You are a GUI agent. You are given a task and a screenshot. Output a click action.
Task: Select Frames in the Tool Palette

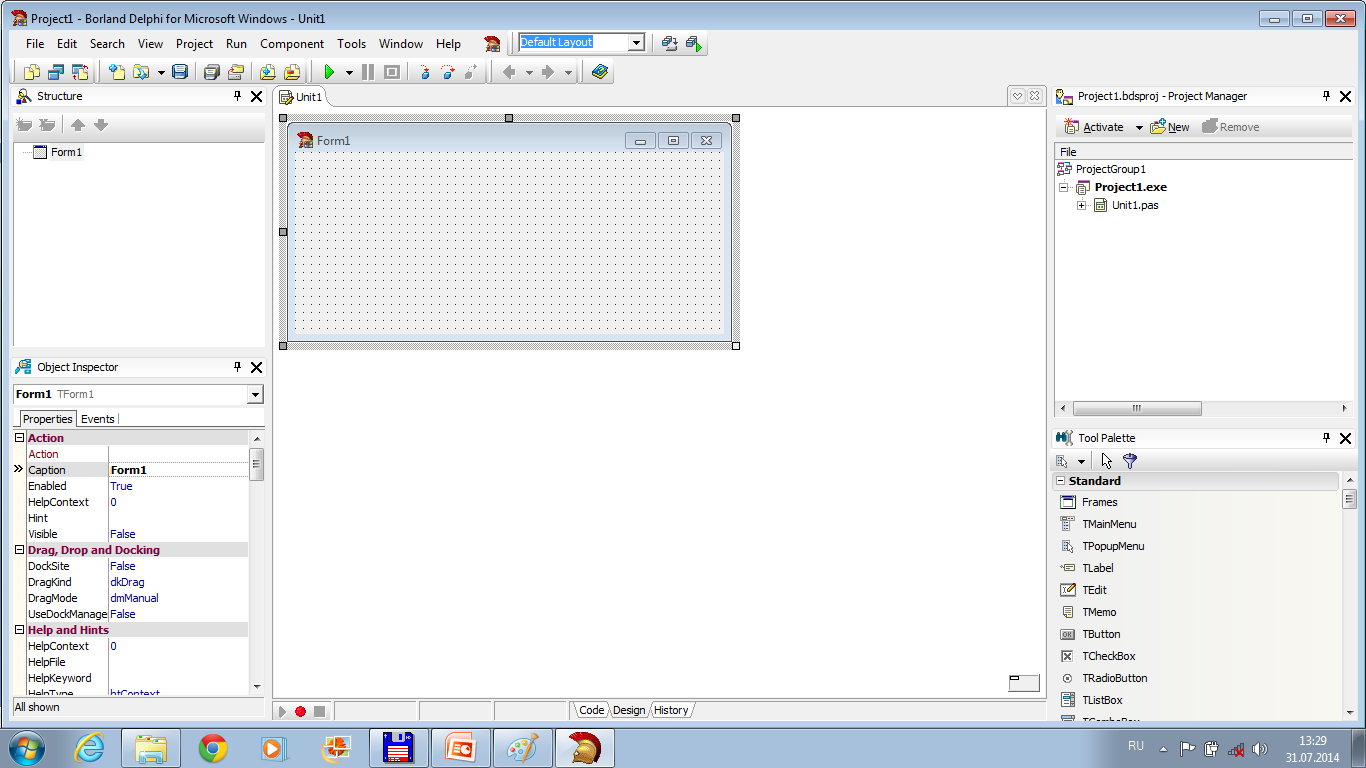[x=1089, y=502]
